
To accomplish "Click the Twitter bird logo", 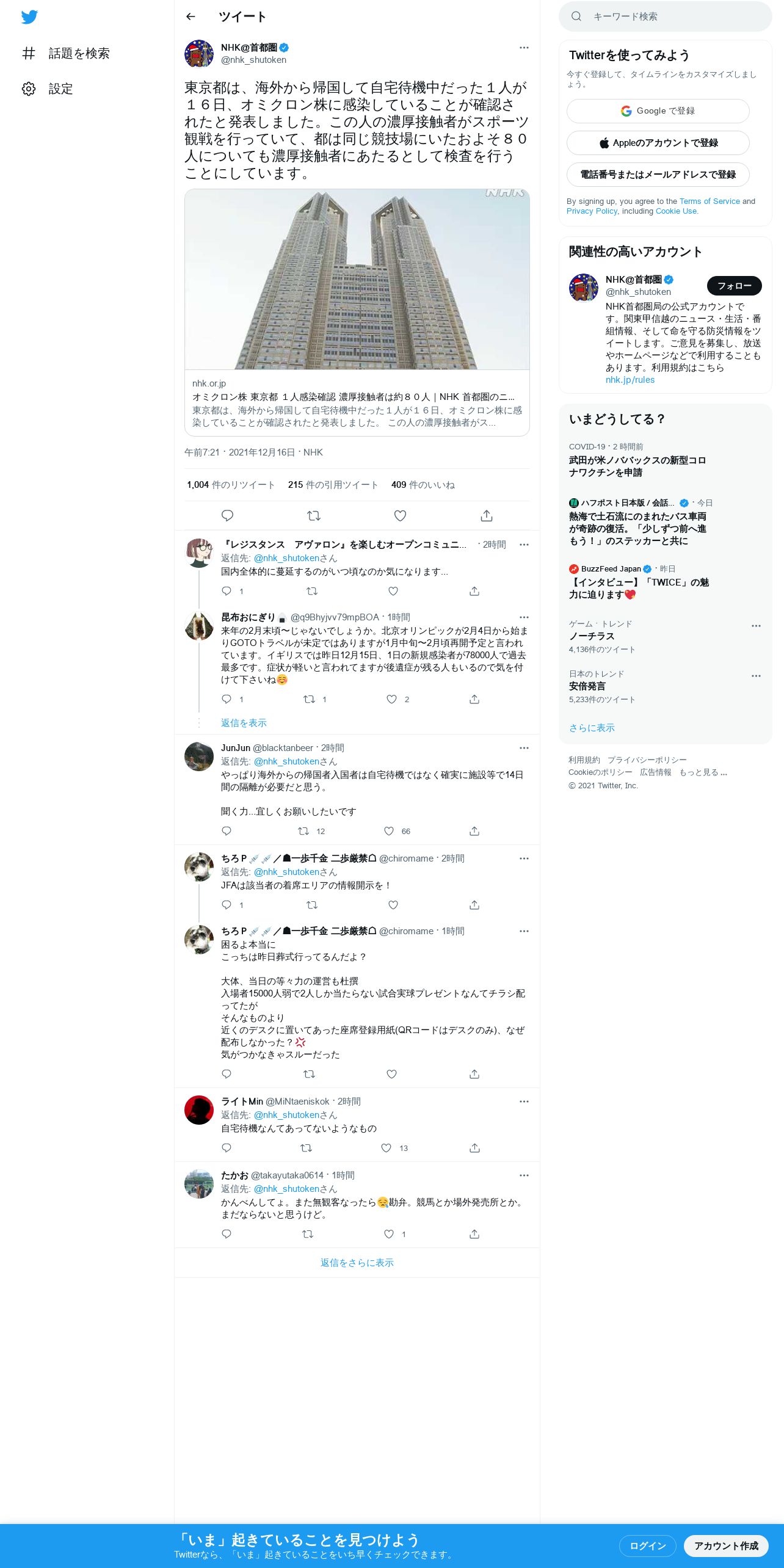I will [x=29, y=17].
